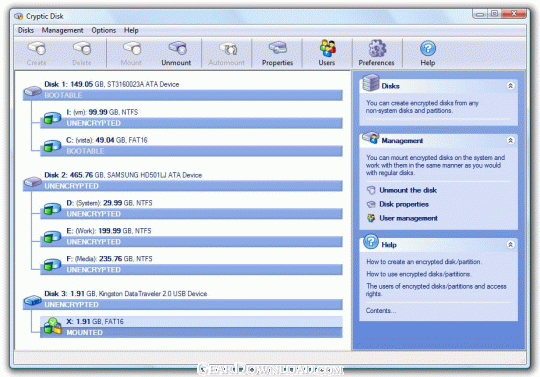Select D: (System) UNENCRYPTED status bar
The width and height of the screenshot is (540, 377).
click(191, 214)
